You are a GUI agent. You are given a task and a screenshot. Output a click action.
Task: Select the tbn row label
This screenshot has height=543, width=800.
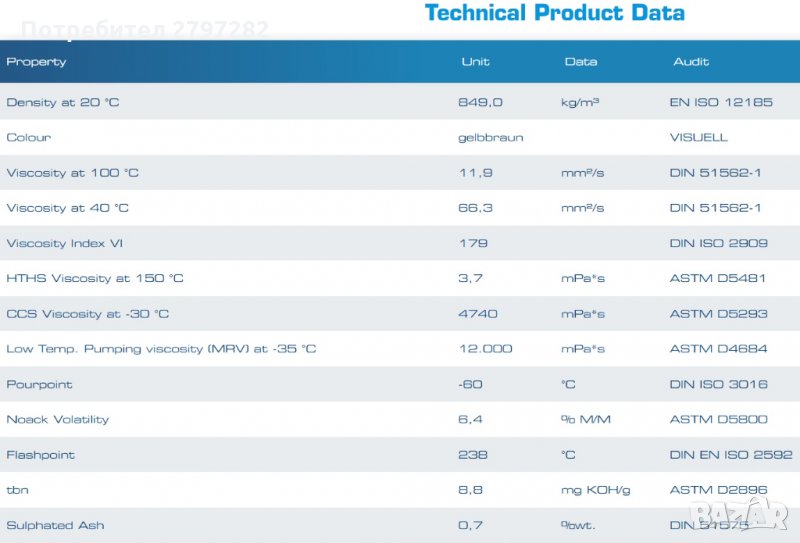[17, 490]
